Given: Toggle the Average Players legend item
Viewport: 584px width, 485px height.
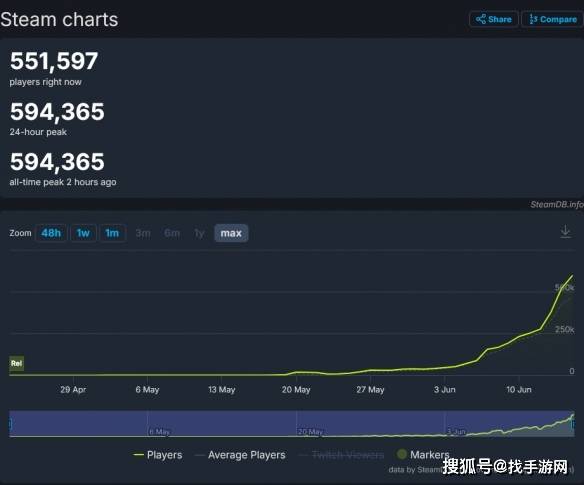Looking at the screenshot, I should (241, 455).
